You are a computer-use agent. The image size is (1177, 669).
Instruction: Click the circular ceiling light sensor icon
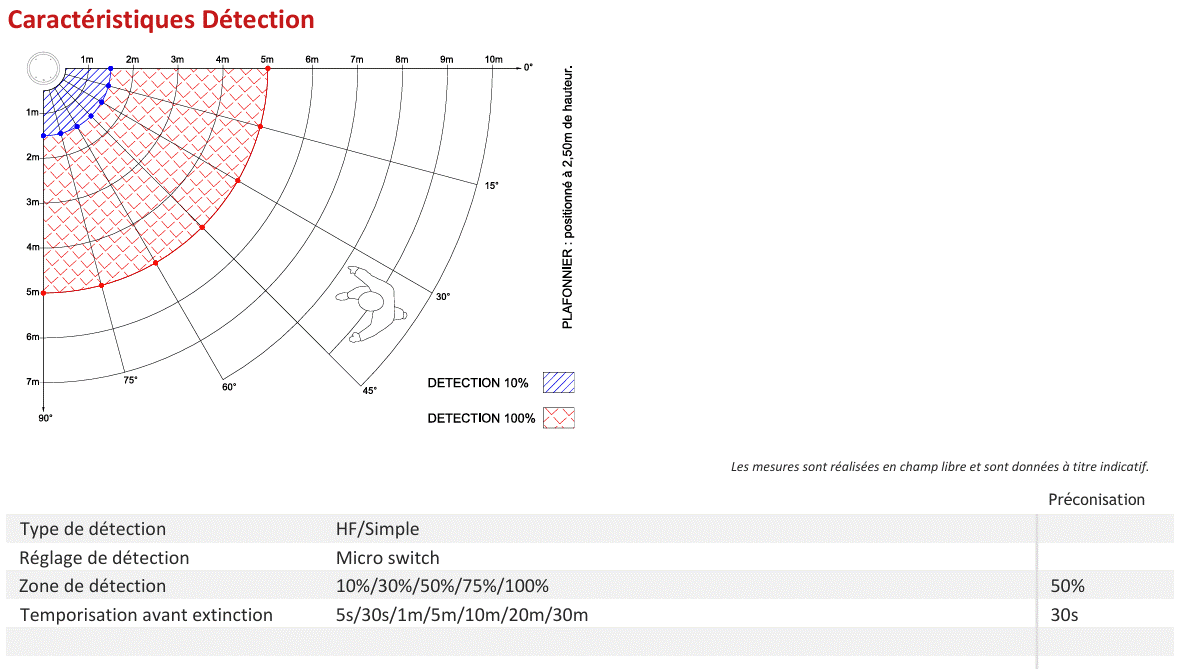[43, 68]
